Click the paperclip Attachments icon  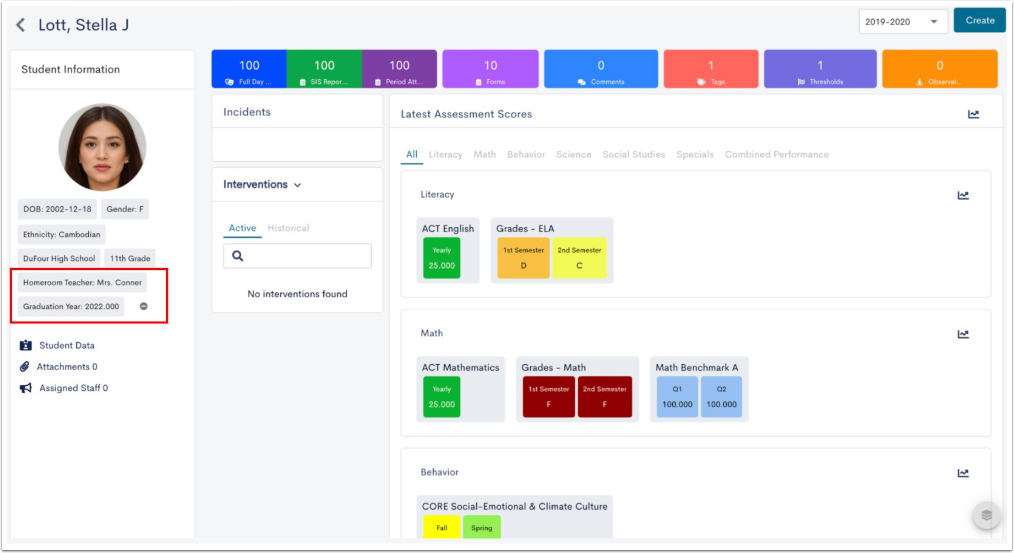25,367
